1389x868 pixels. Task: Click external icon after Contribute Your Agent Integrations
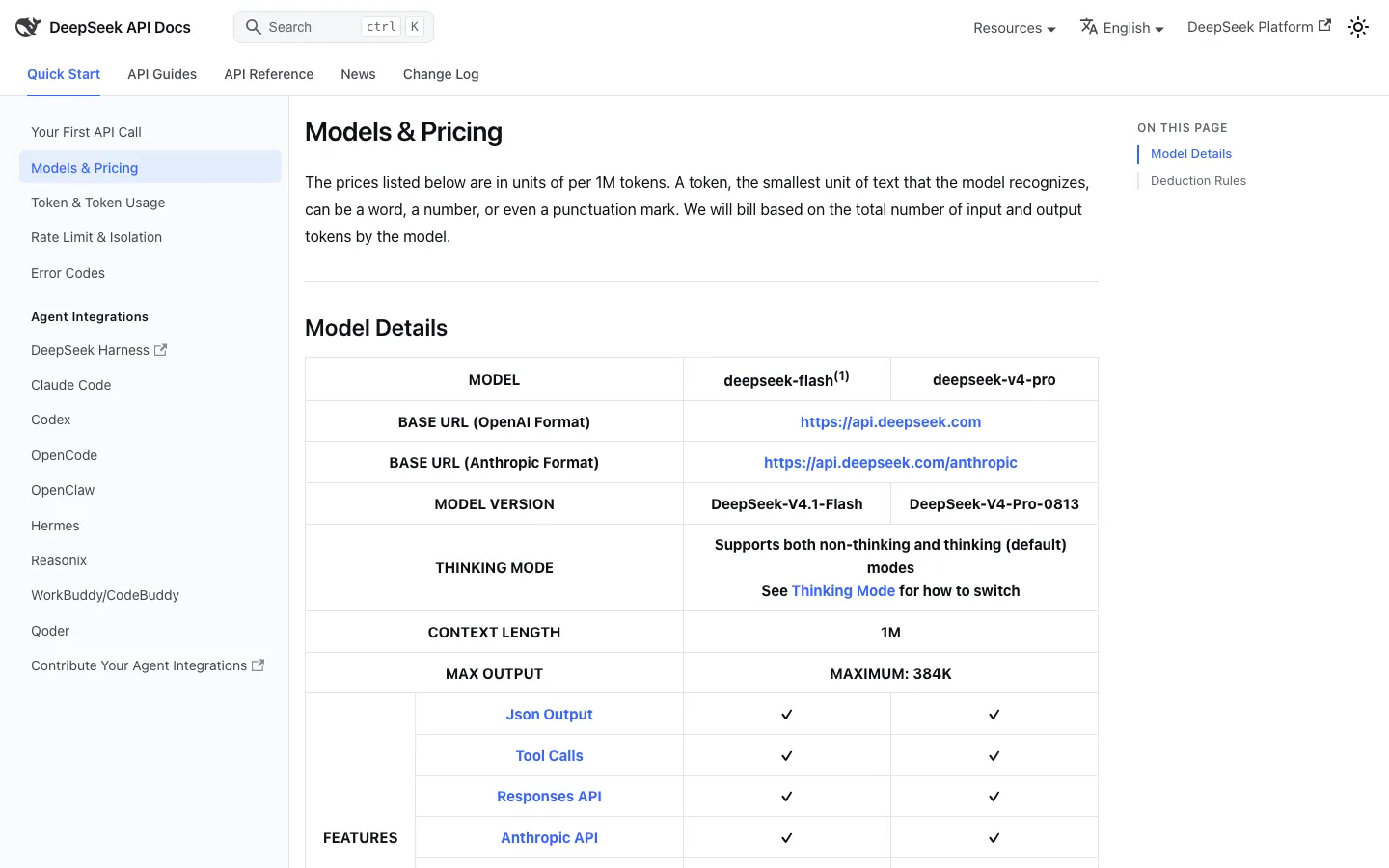(258, 665)
